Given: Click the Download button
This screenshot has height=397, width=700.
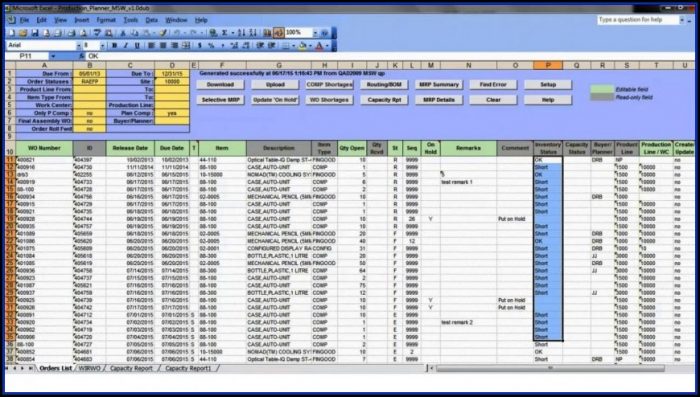Looking at the screenshot, I should tap(220, 84).
